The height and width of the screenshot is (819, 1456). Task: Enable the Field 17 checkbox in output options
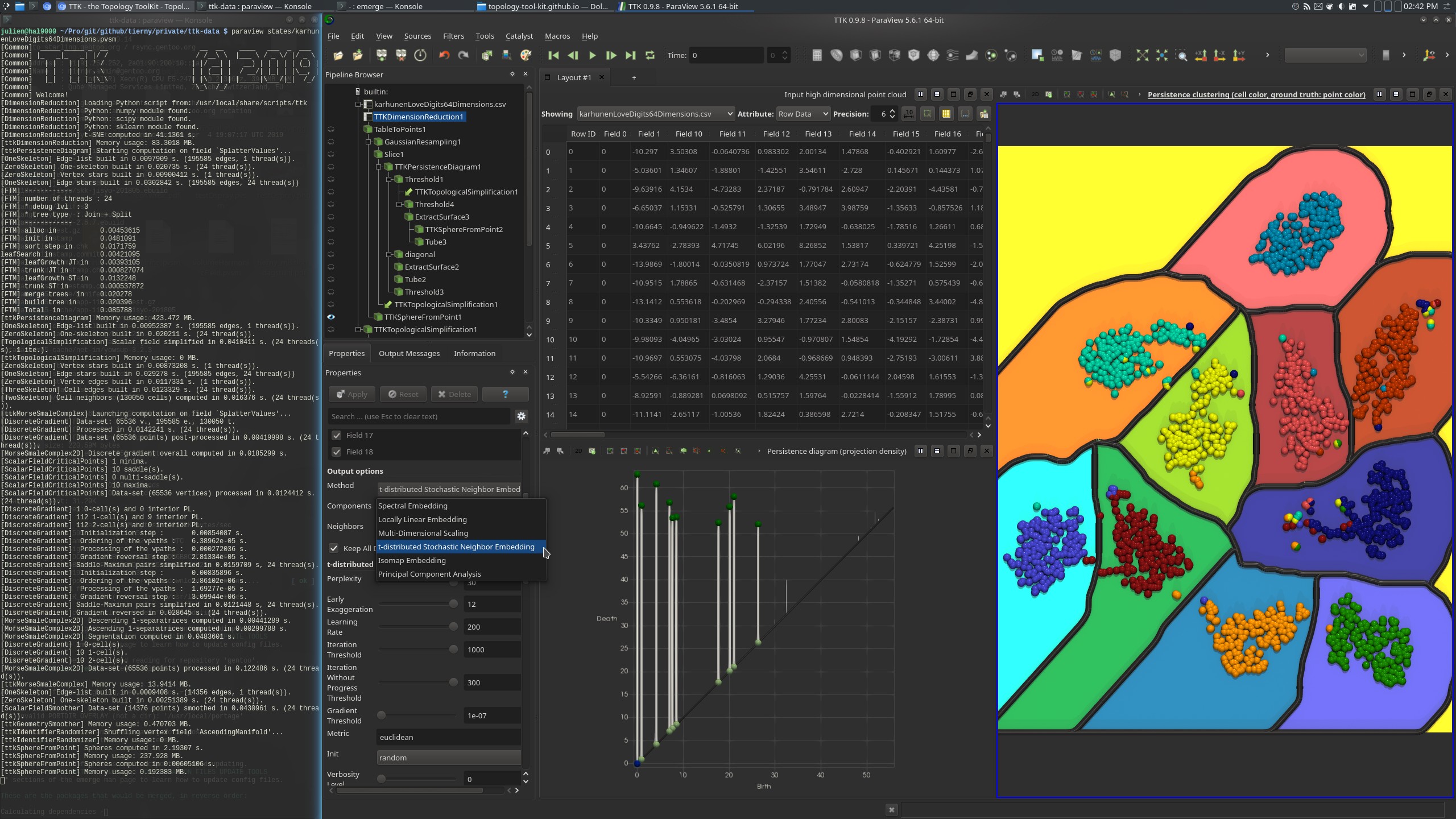coord(337,435)
